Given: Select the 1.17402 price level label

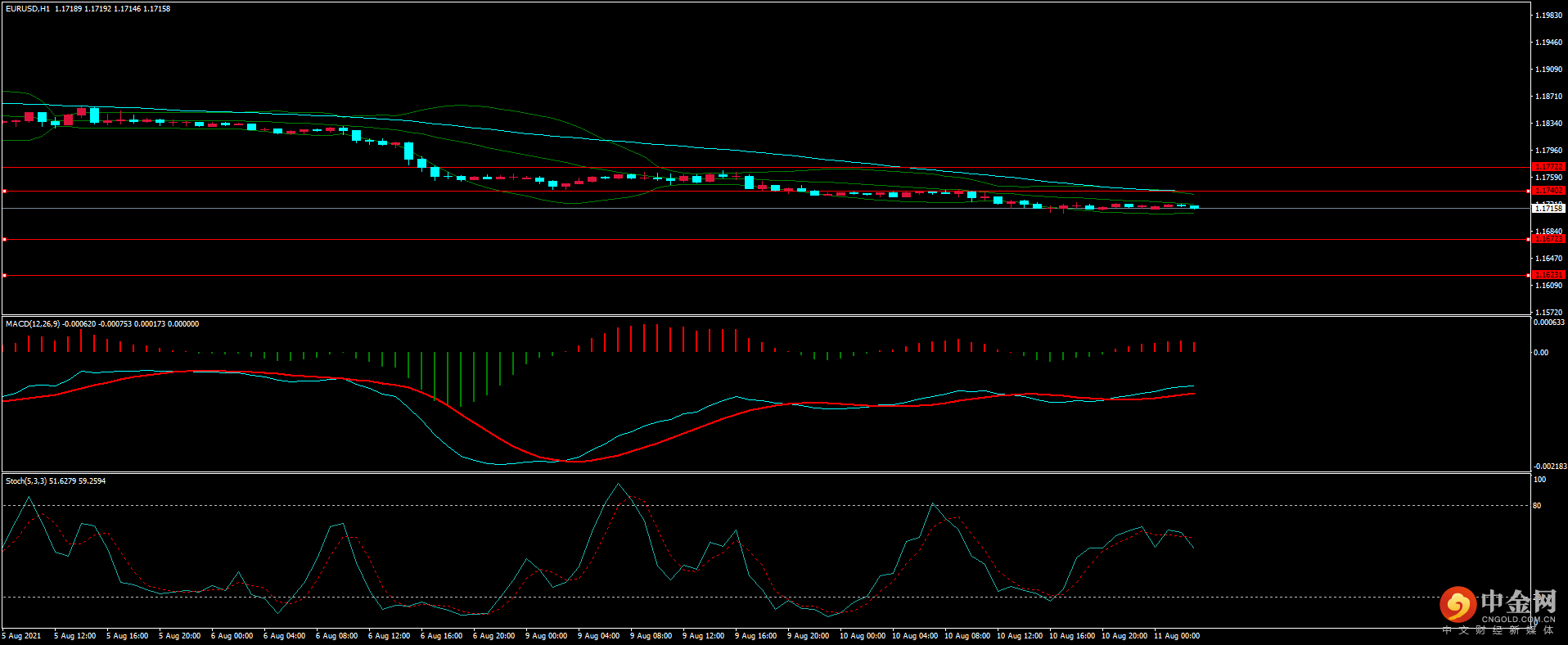Looking at the screenshot, I should (1548, 191).
